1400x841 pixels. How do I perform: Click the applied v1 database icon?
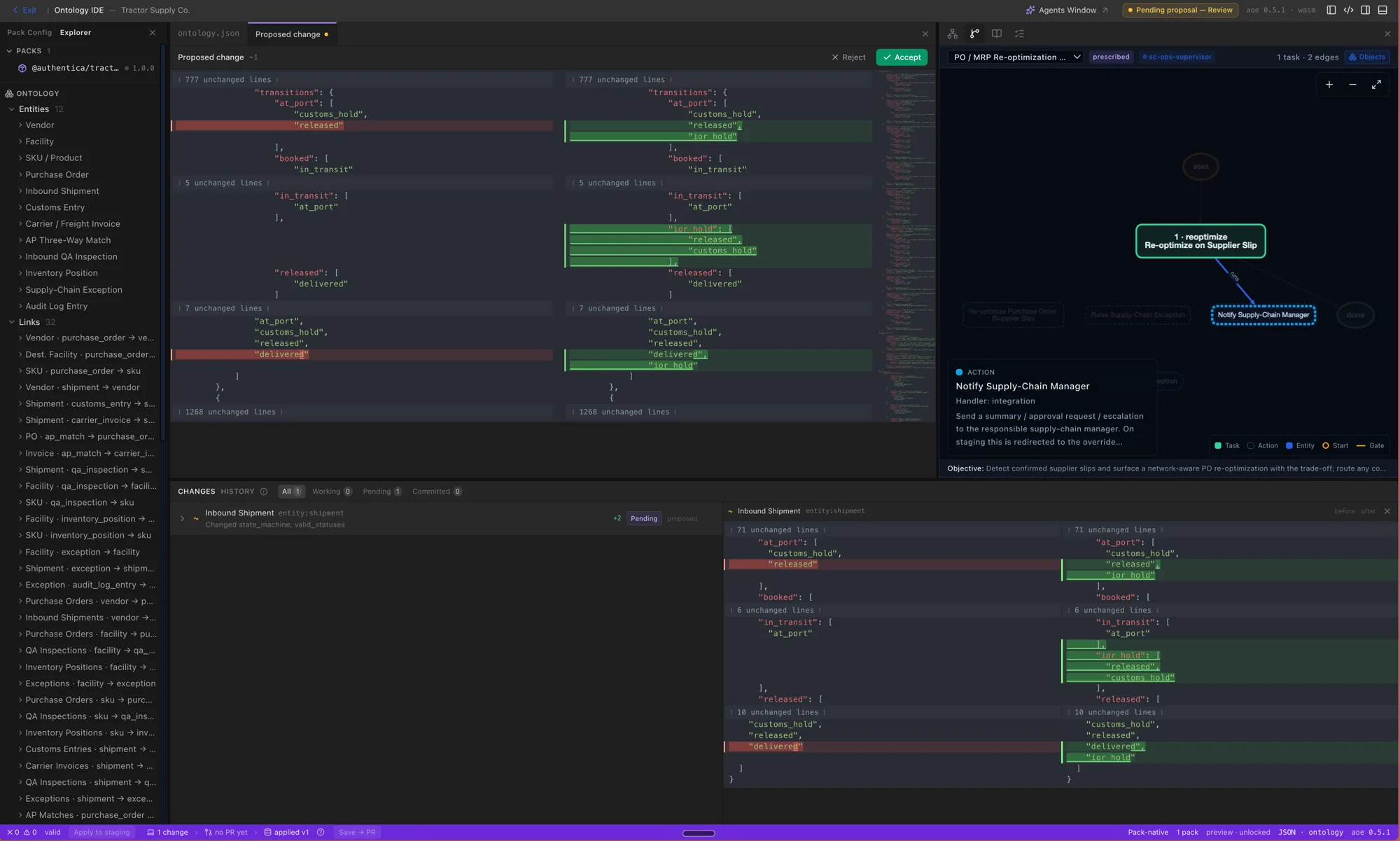(267, 833)
